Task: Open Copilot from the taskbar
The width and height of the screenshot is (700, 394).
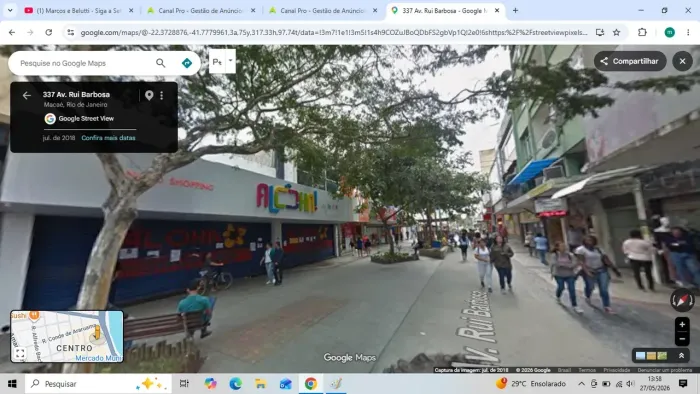Action: (210, 383)
